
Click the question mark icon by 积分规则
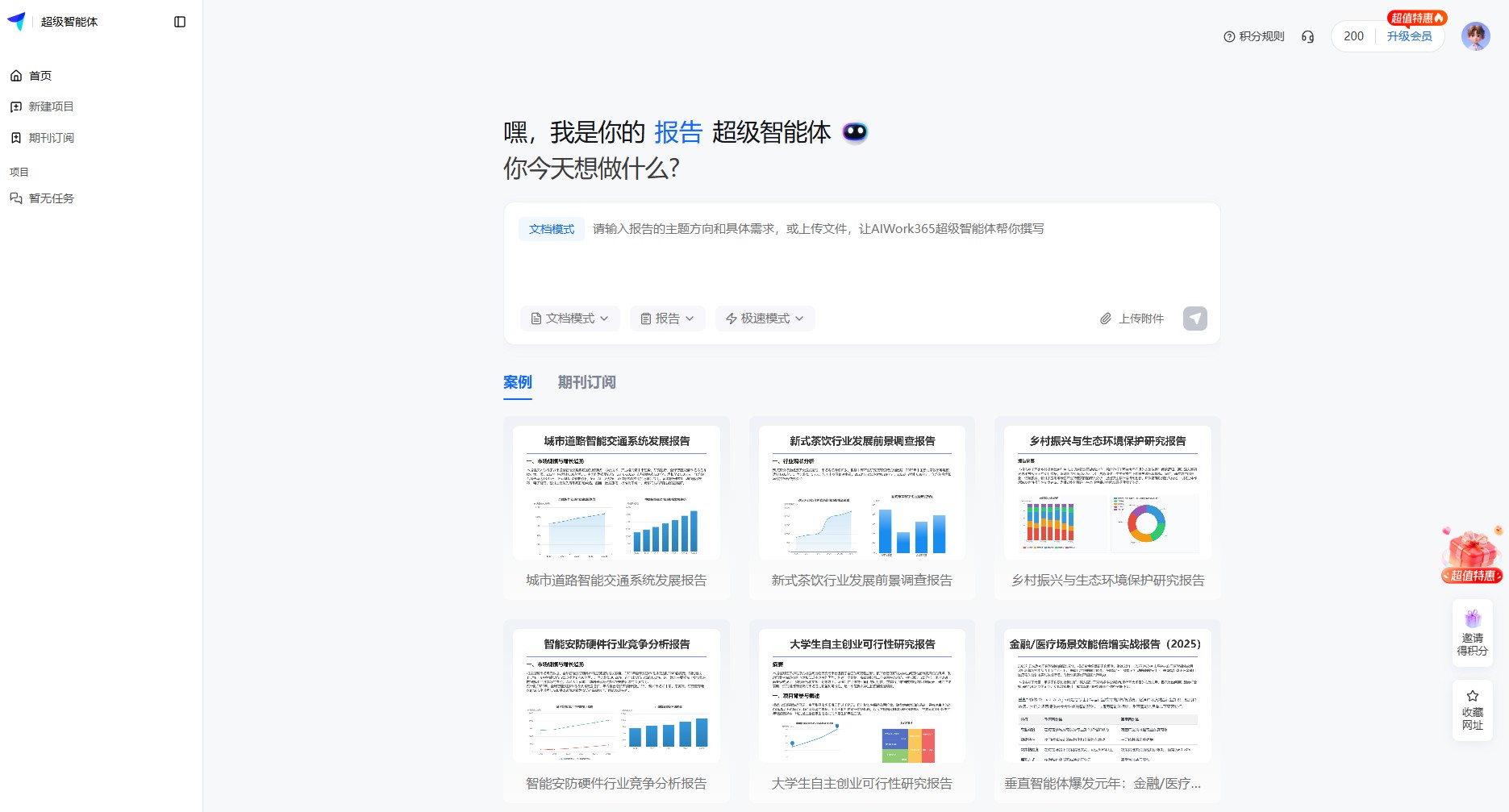(1229, 36)
